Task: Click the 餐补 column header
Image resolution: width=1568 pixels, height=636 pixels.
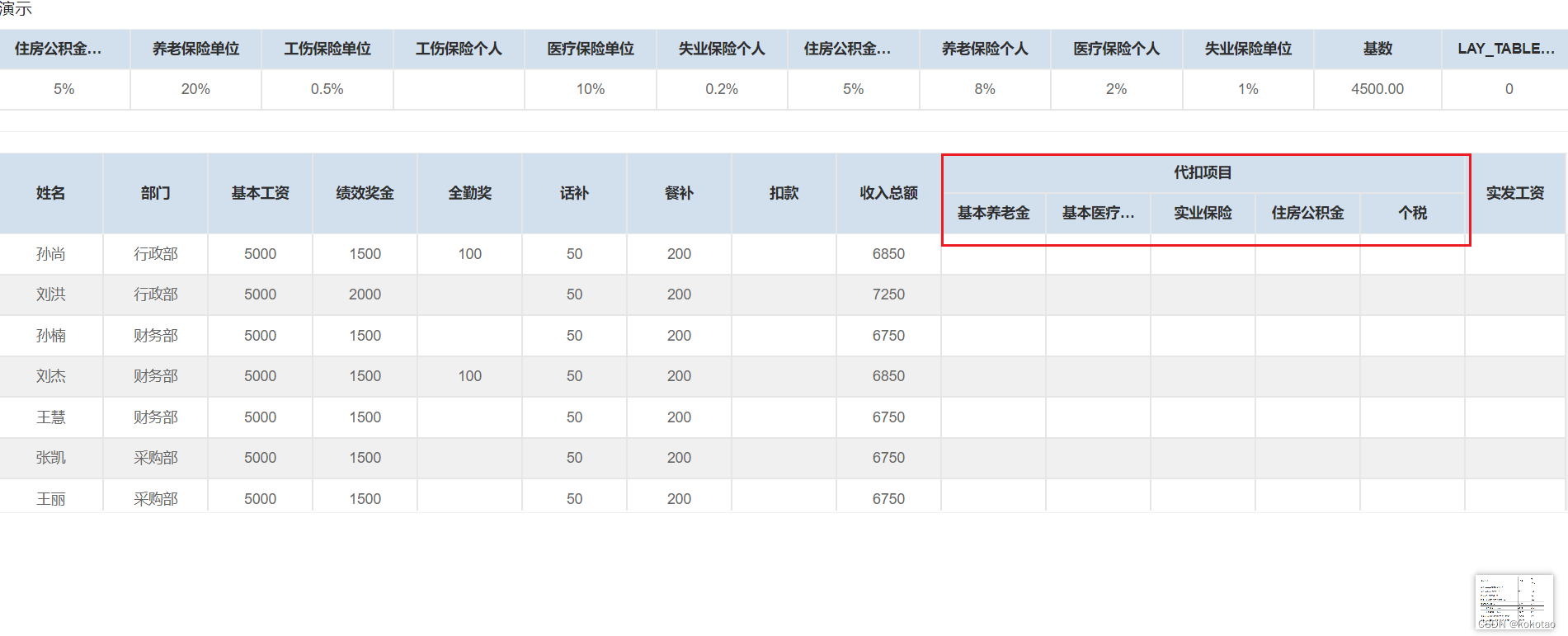Action: (x=679, y=193)
